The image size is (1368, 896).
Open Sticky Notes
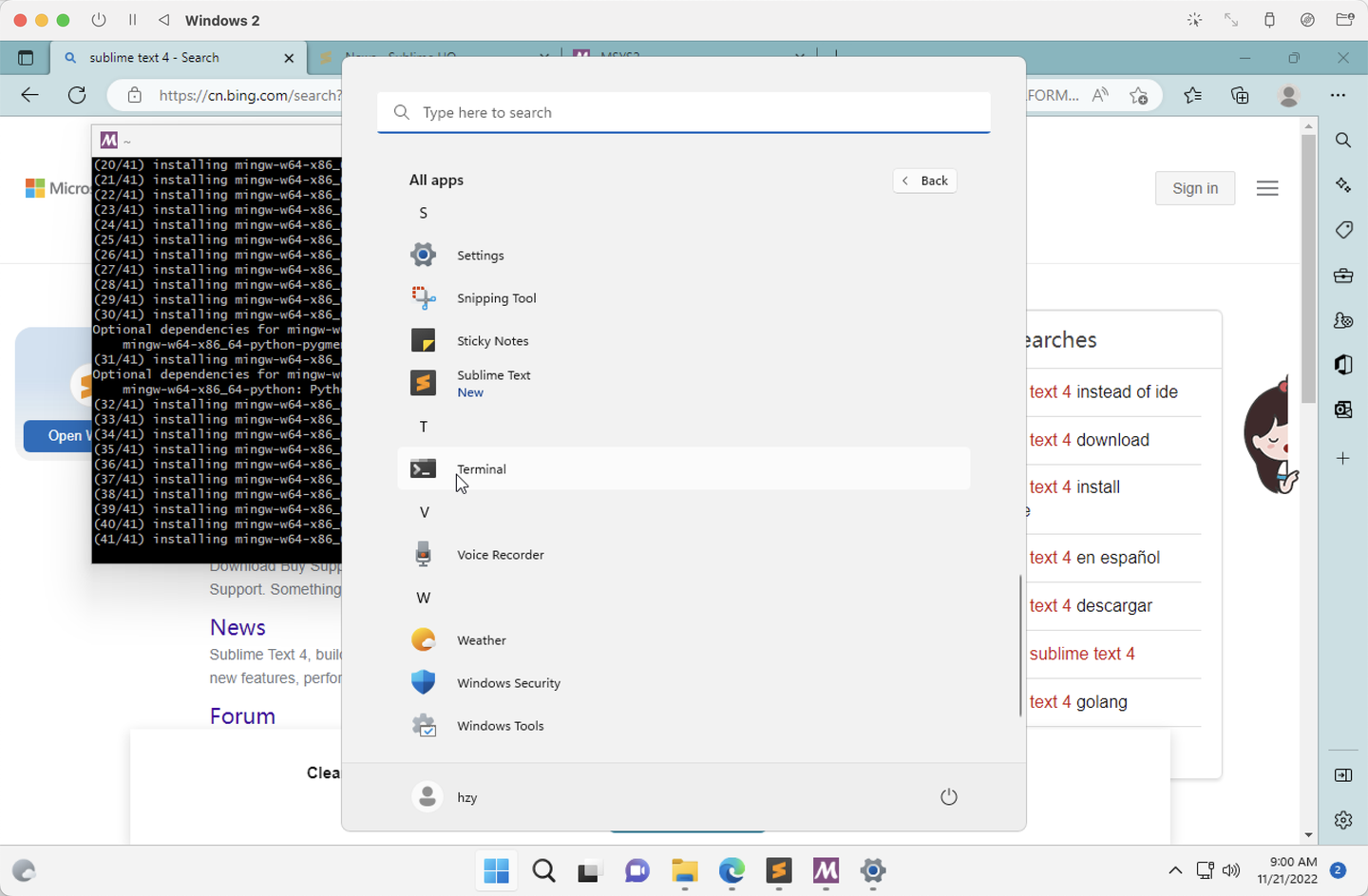pyautogui.click(x=492, y=340)
